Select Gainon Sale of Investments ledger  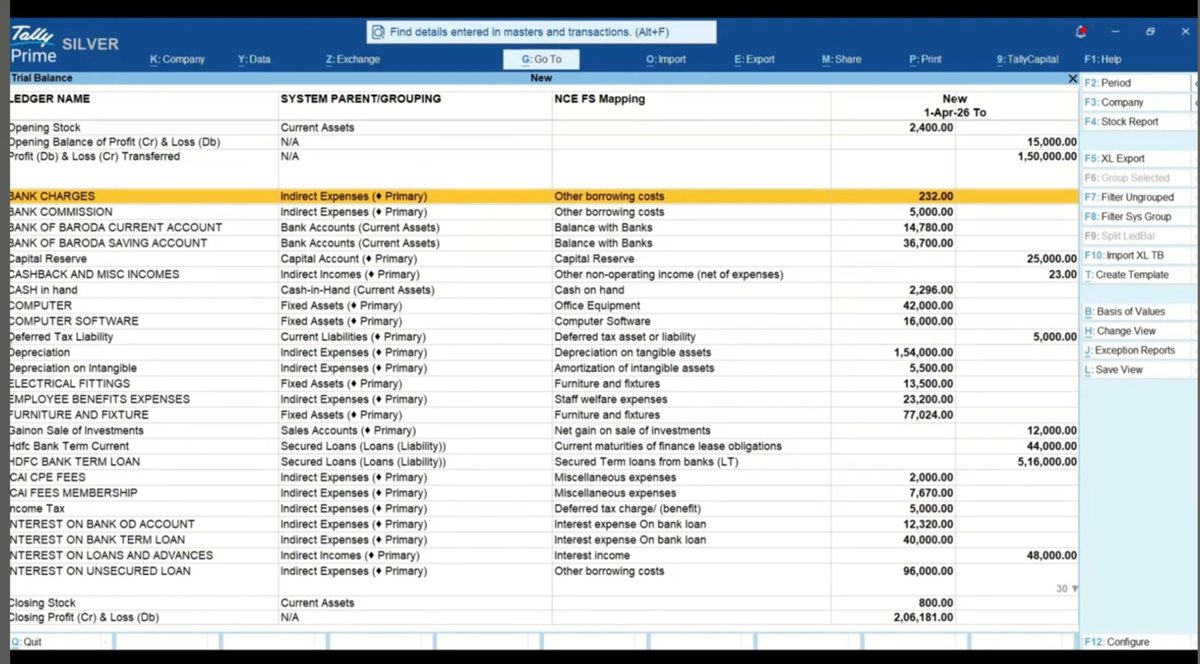pyautogui.click(x=76, y=431)
